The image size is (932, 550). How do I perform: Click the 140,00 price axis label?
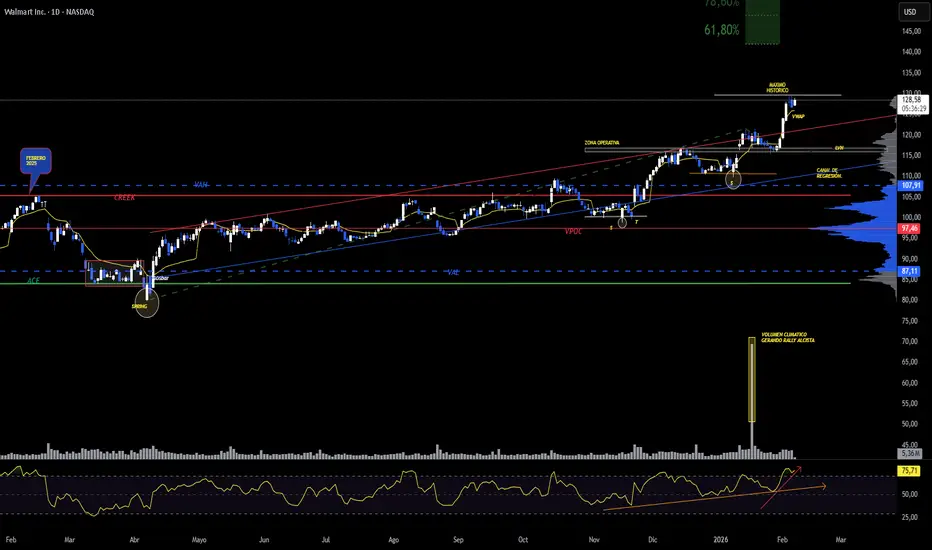911,52
